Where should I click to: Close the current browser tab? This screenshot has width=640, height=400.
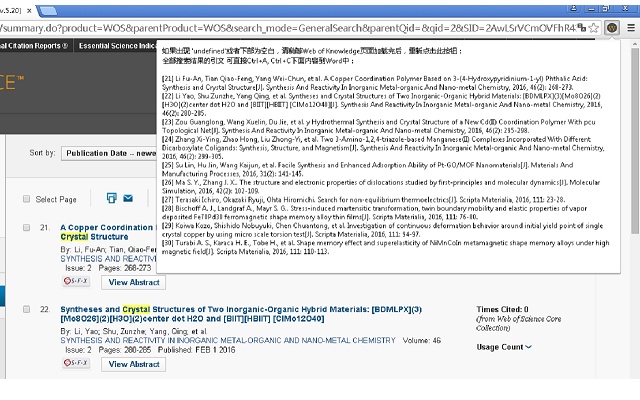click(x=29, y=11)
